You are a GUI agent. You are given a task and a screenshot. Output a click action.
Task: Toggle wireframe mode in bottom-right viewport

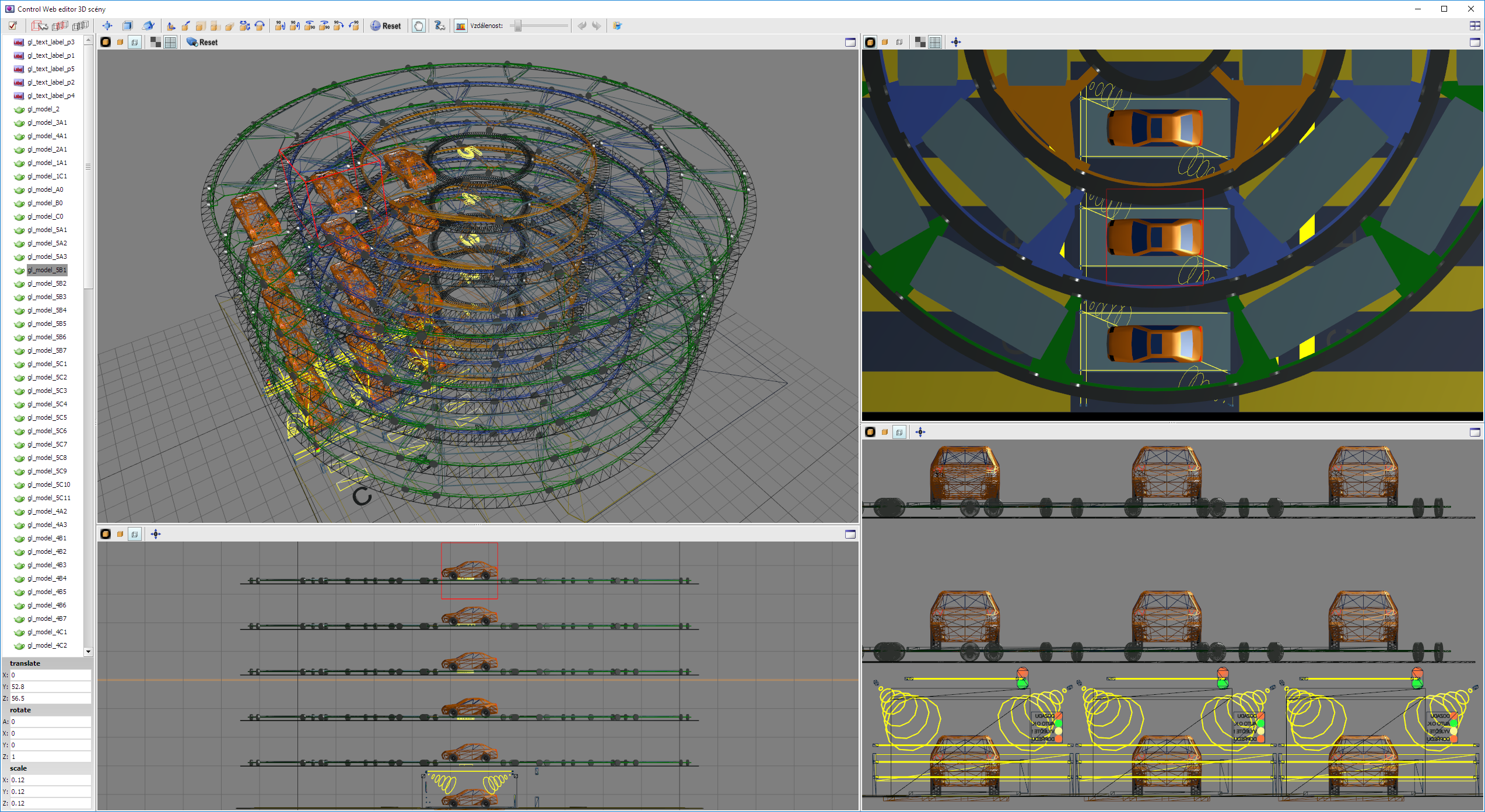tap(899, 432)
